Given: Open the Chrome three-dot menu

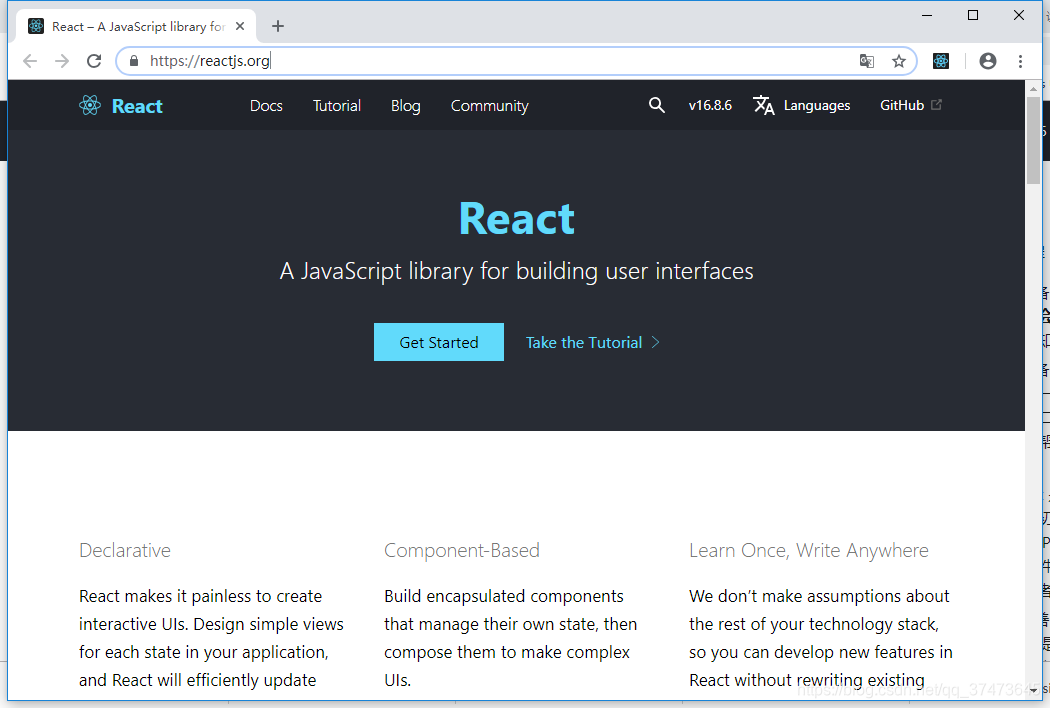Looking at the screenshot, I should [1020, 61].
